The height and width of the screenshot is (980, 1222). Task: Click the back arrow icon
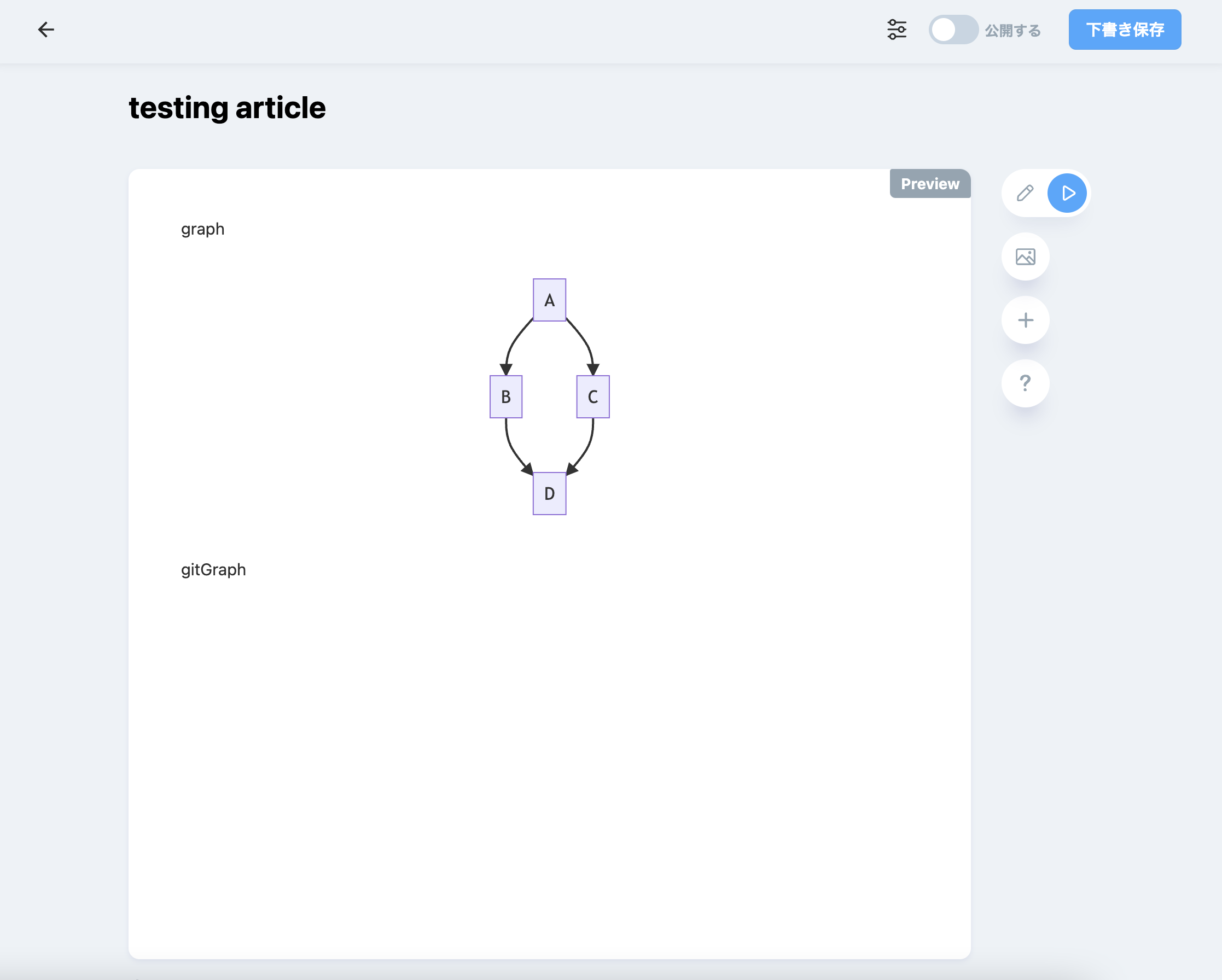[46, 30]
